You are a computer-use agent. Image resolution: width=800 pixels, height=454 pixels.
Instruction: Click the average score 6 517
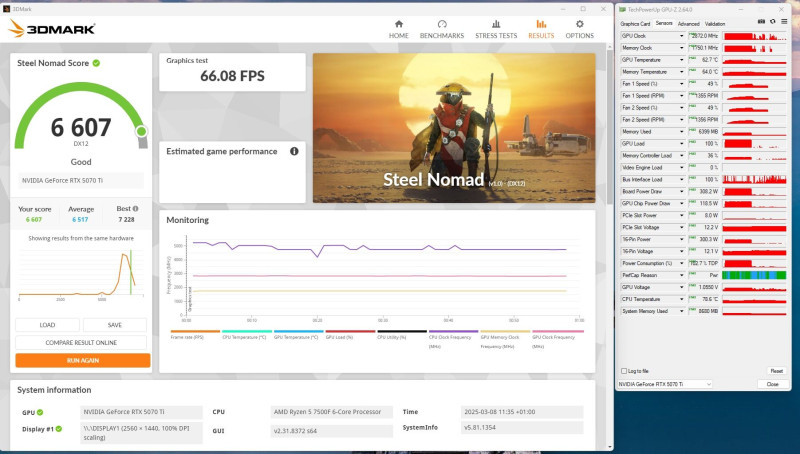pyautogui.click(x=80, y=219)
